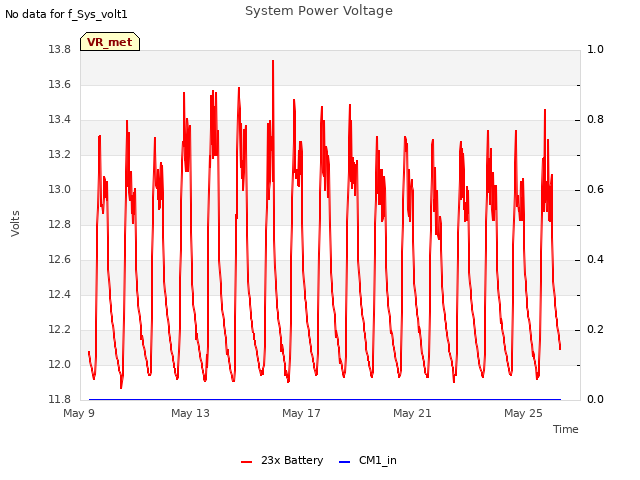640x480 pixels.
Task: Click the May 17 x-axis tick label
Action: tap(301, 413)
